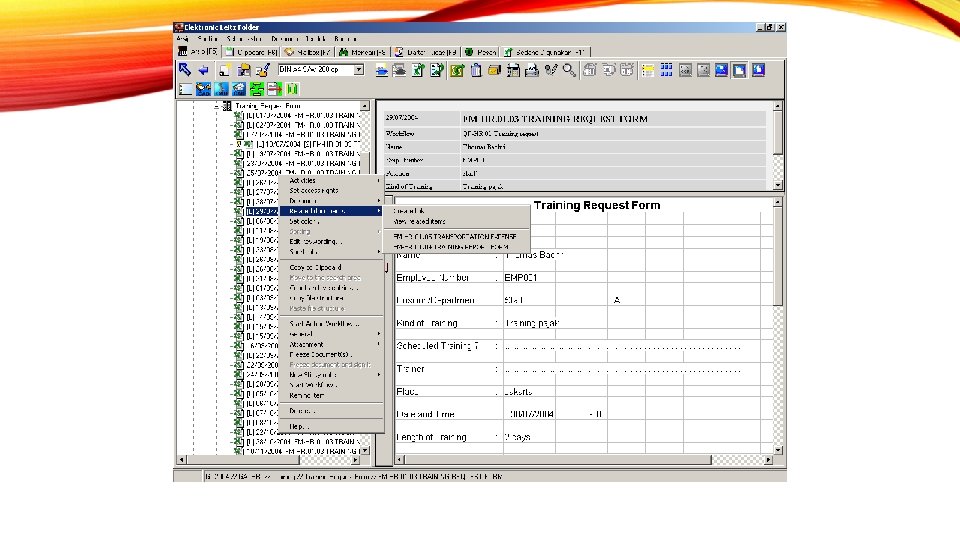
Task: Click View related items in submenu
Action: click(456, 221)
